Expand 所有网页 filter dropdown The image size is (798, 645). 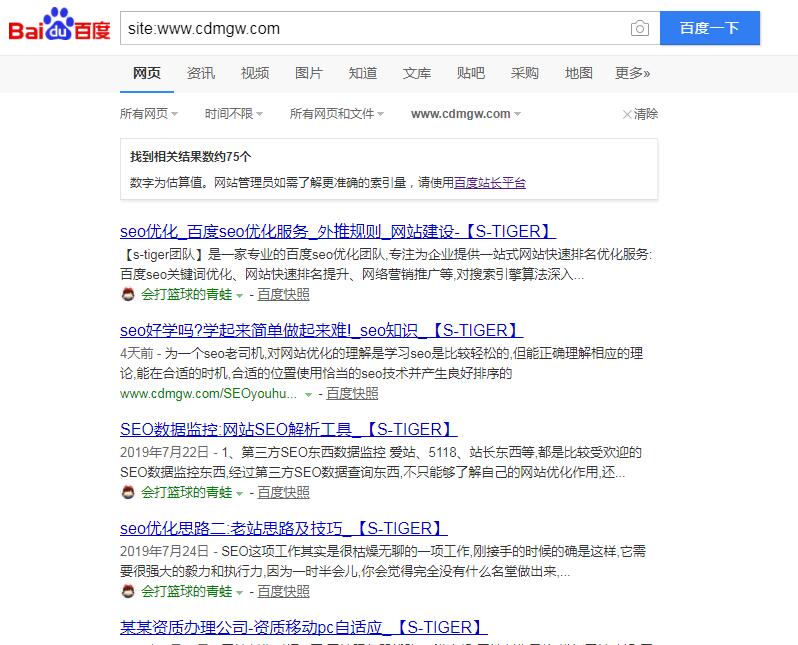tap(149, 114)
